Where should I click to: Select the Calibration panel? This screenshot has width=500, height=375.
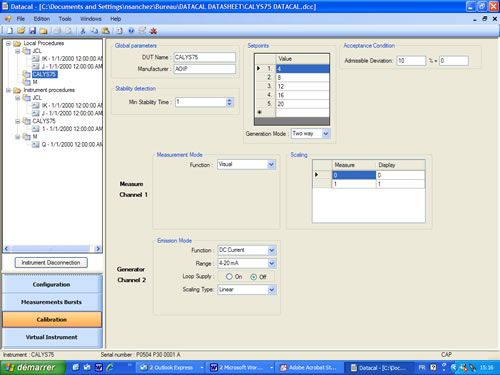click(52, 319)
